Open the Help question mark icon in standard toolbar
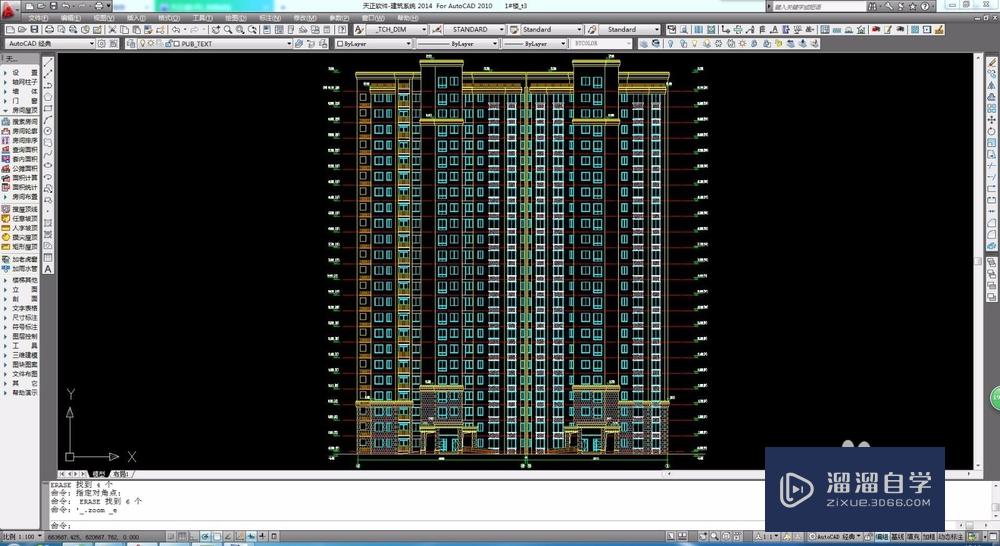The height and width of the screenshot is (546, 1000). (342, 29)
